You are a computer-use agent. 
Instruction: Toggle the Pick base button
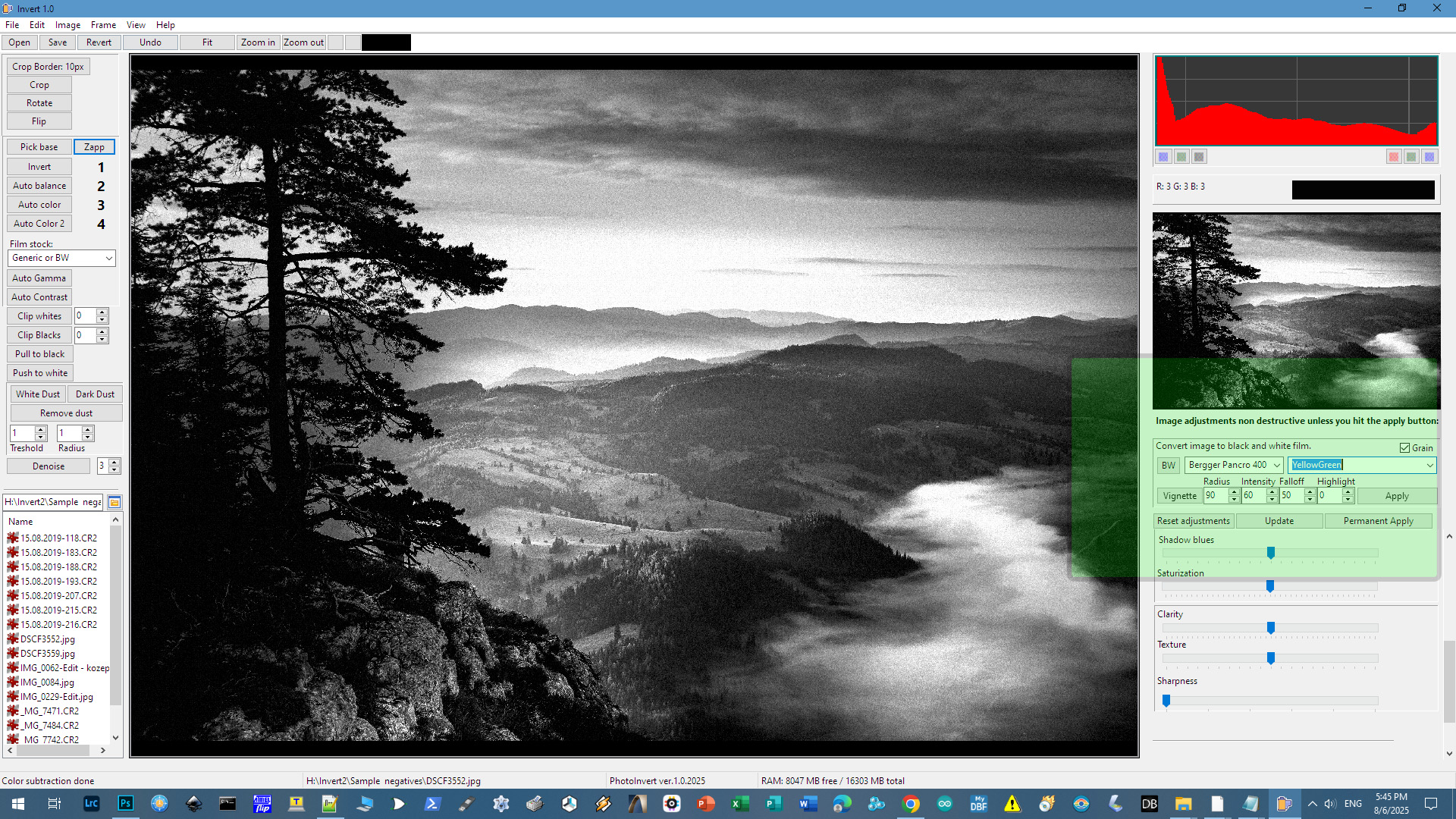click(x=39, y=147)
